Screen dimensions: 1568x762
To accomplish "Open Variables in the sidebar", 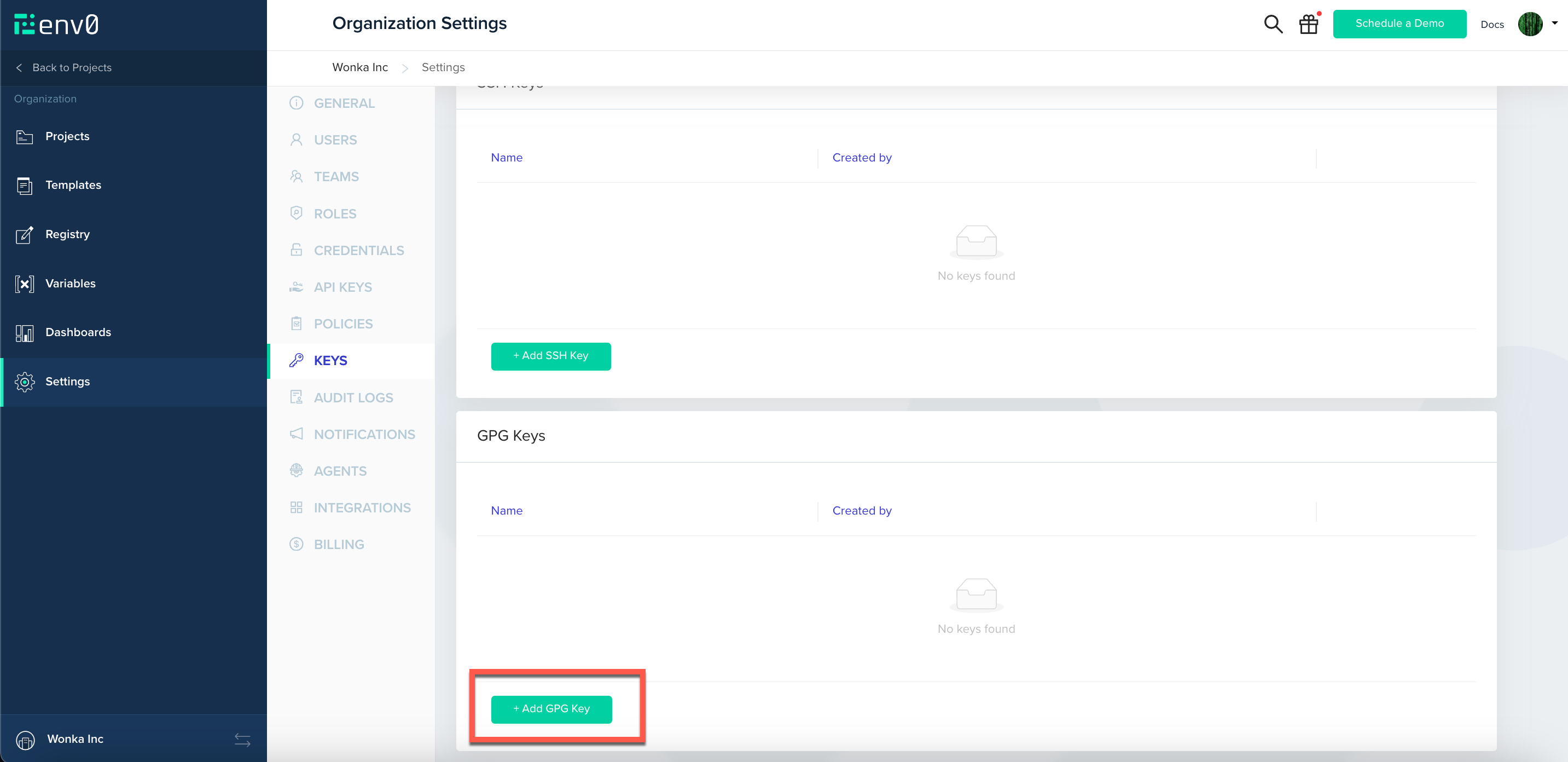I will [70, 283].
